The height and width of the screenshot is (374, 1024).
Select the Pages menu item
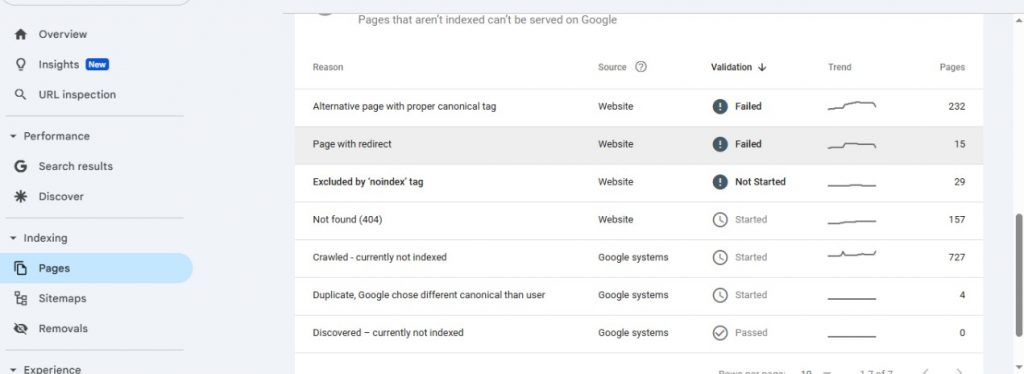[x=96, y=268]
